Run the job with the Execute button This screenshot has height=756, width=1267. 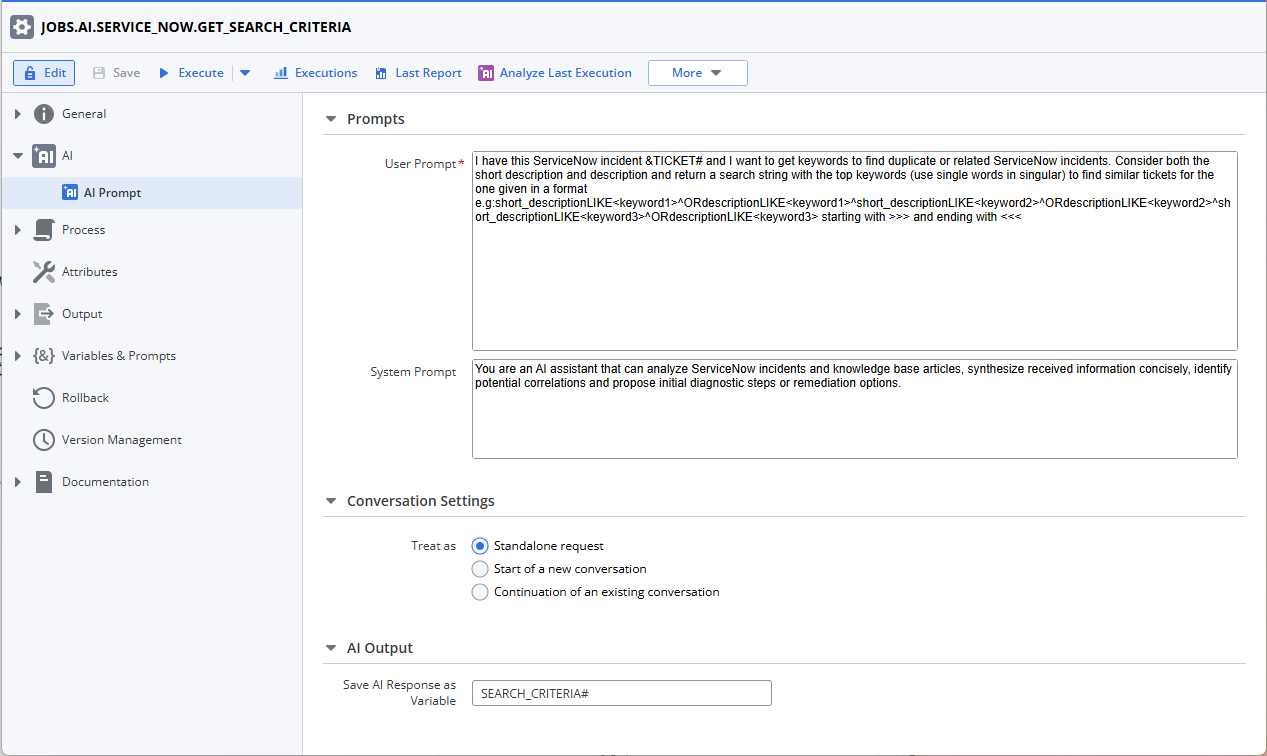[191, 73]
